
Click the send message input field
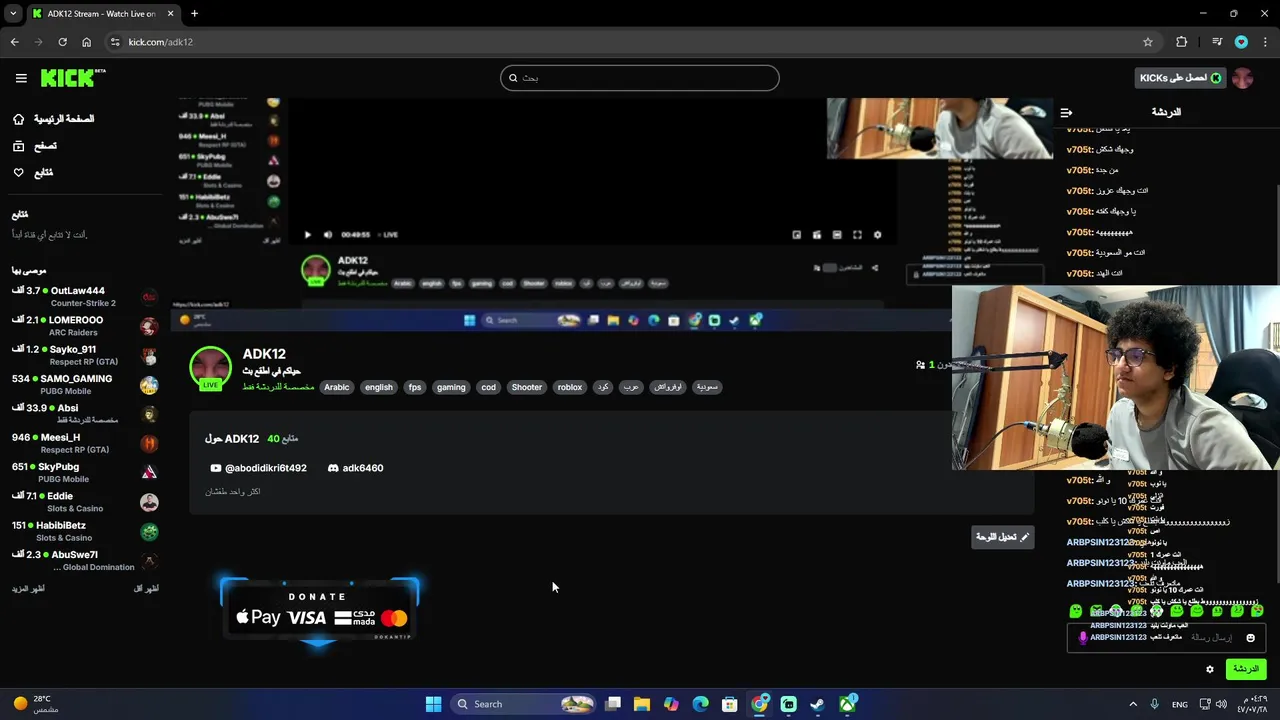1167,638
